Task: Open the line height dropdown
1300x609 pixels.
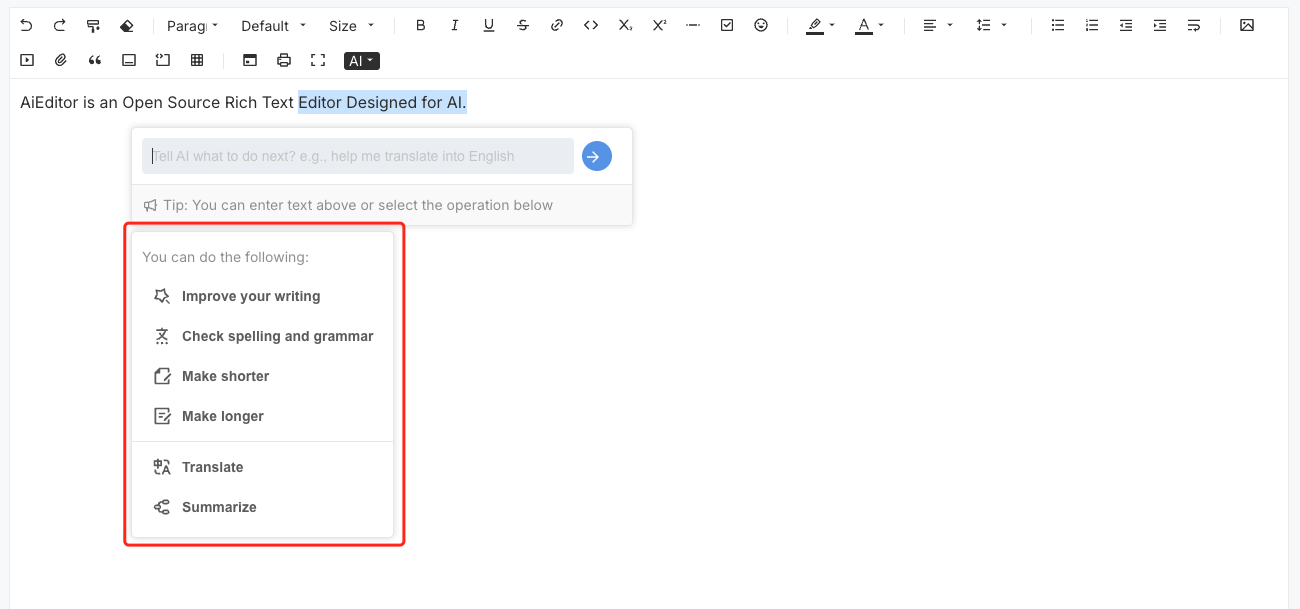Action: point(991,25)
